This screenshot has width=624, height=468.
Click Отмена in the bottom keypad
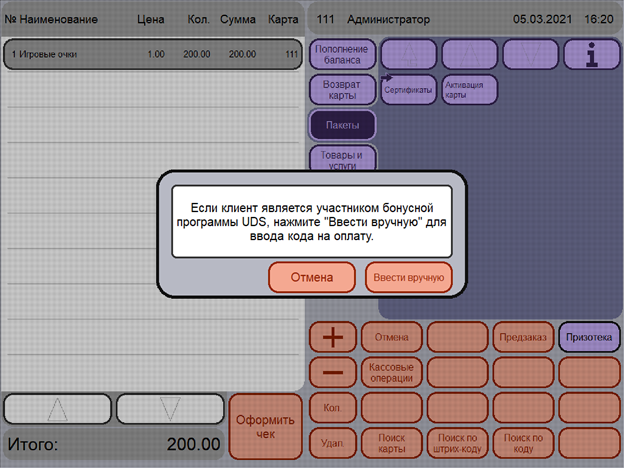pyautogui.click(x=392, y=337)
